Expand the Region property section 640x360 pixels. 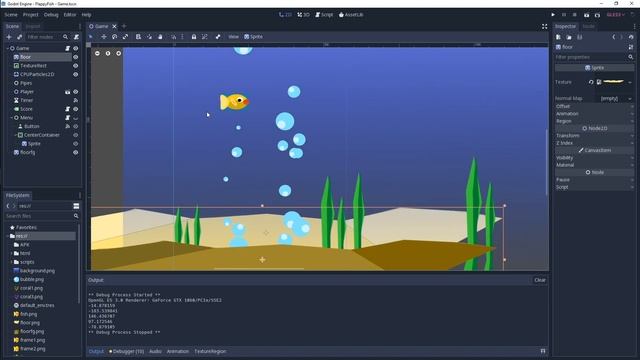[594, 121]
